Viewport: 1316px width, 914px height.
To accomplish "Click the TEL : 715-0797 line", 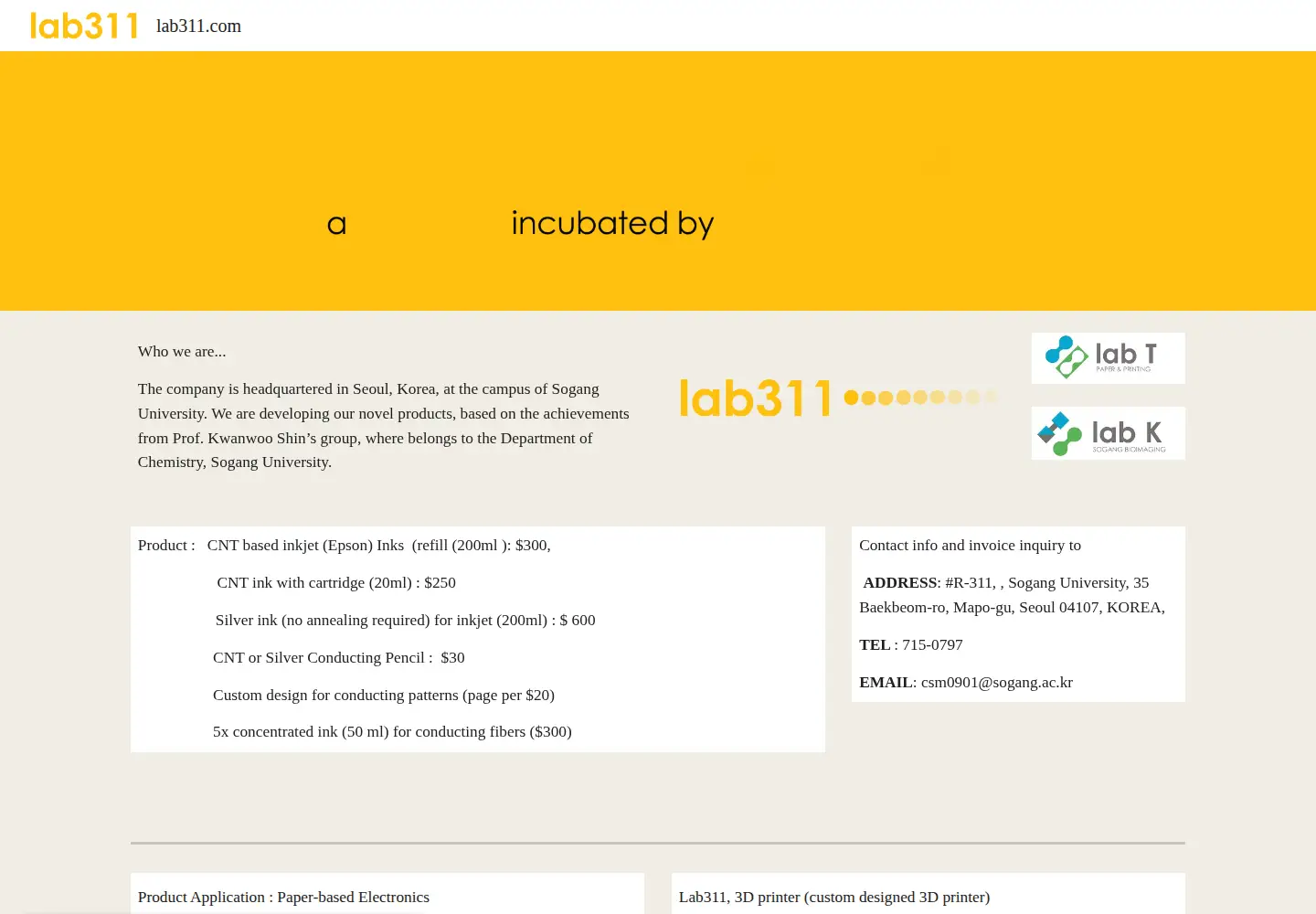I will 911,644.
